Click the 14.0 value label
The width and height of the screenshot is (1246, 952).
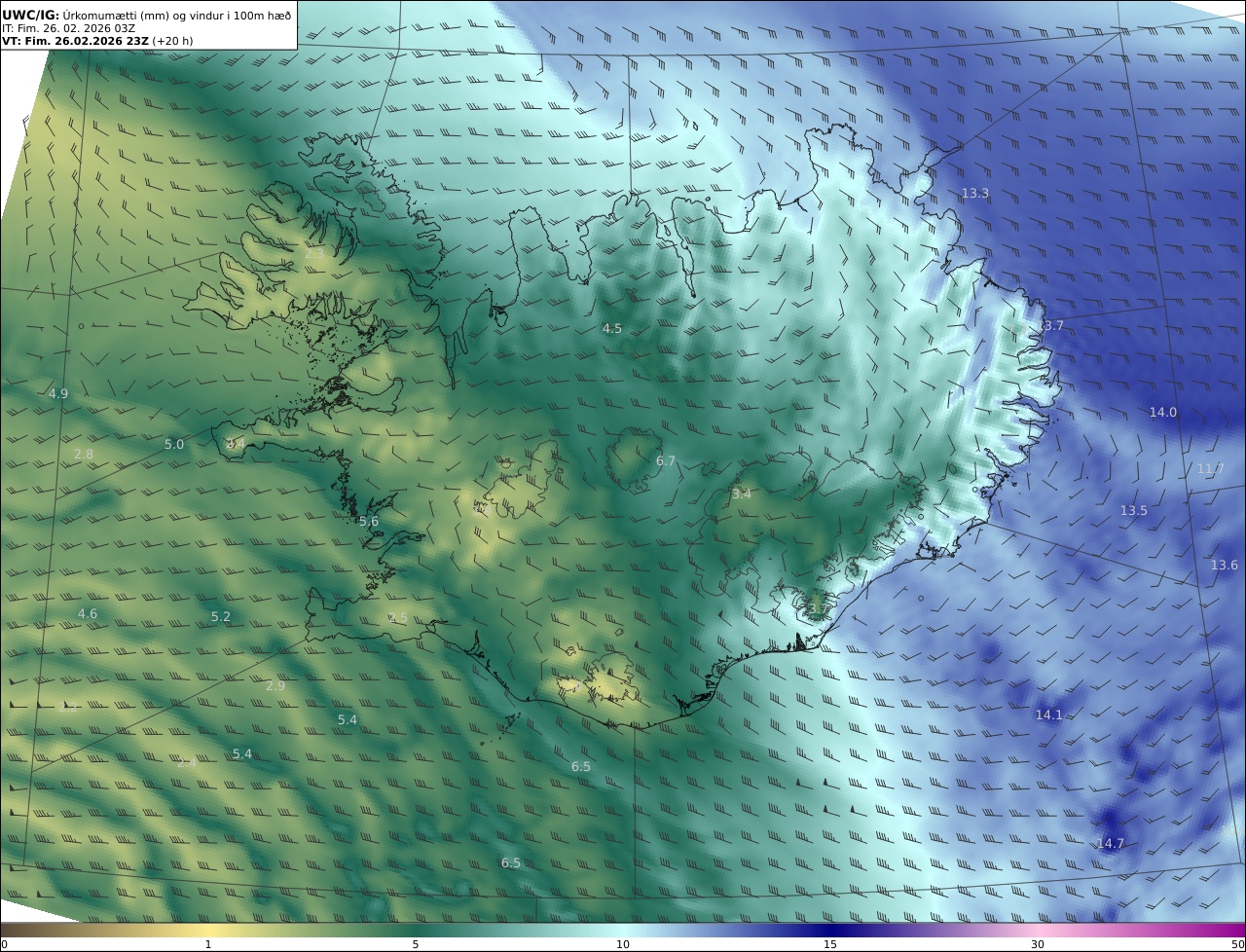coord(1162,413)
